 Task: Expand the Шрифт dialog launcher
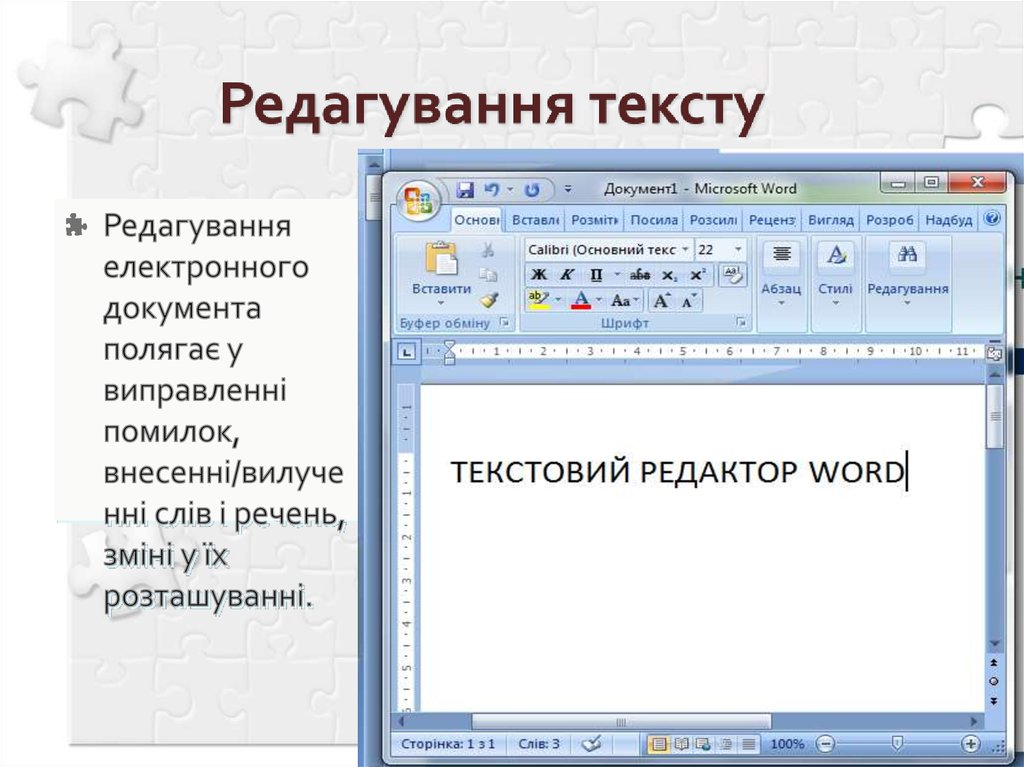click(x=741, y=323)
